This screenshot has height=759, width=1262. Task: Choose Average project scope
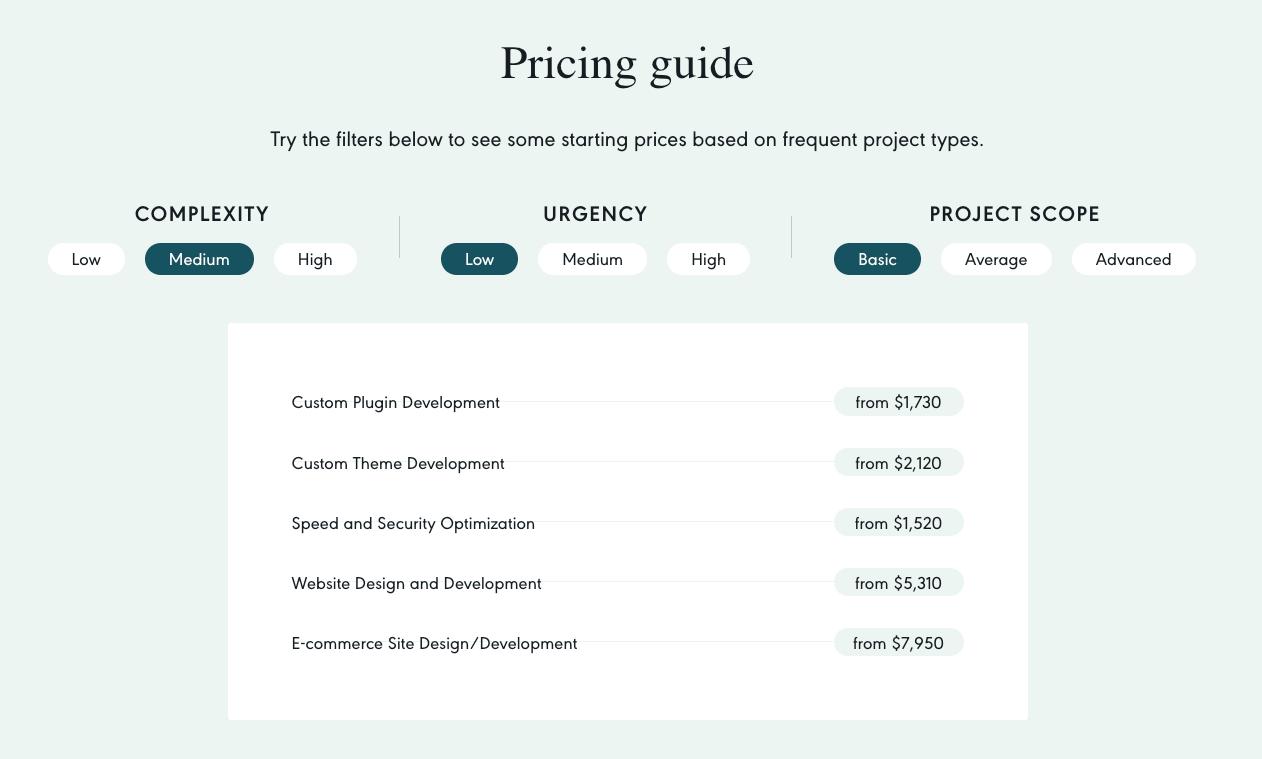[996, 259]
